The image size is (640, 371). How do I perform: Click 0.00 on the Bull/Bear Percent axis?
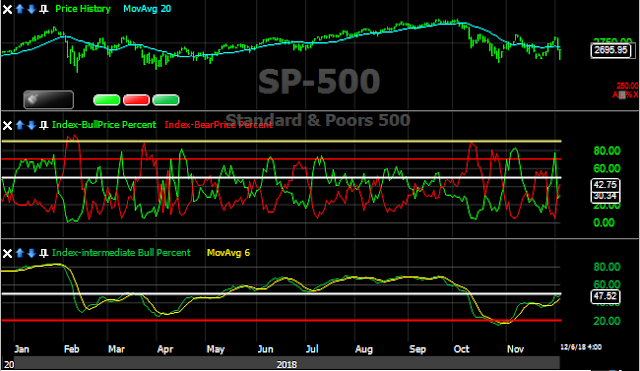(604, 223)
